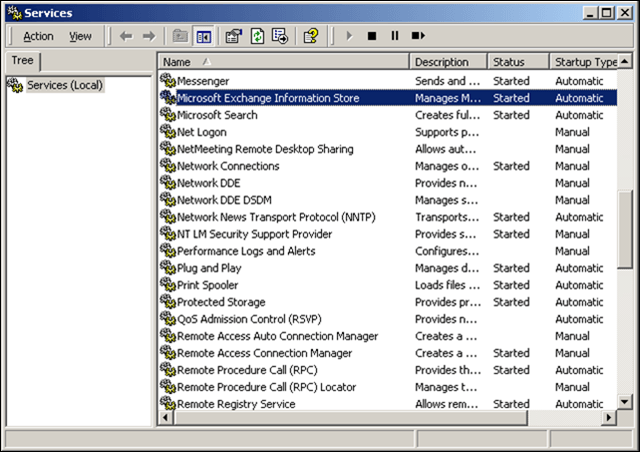Click the Net Logon gear icon
640x452 pixels.
pos(168,131)
